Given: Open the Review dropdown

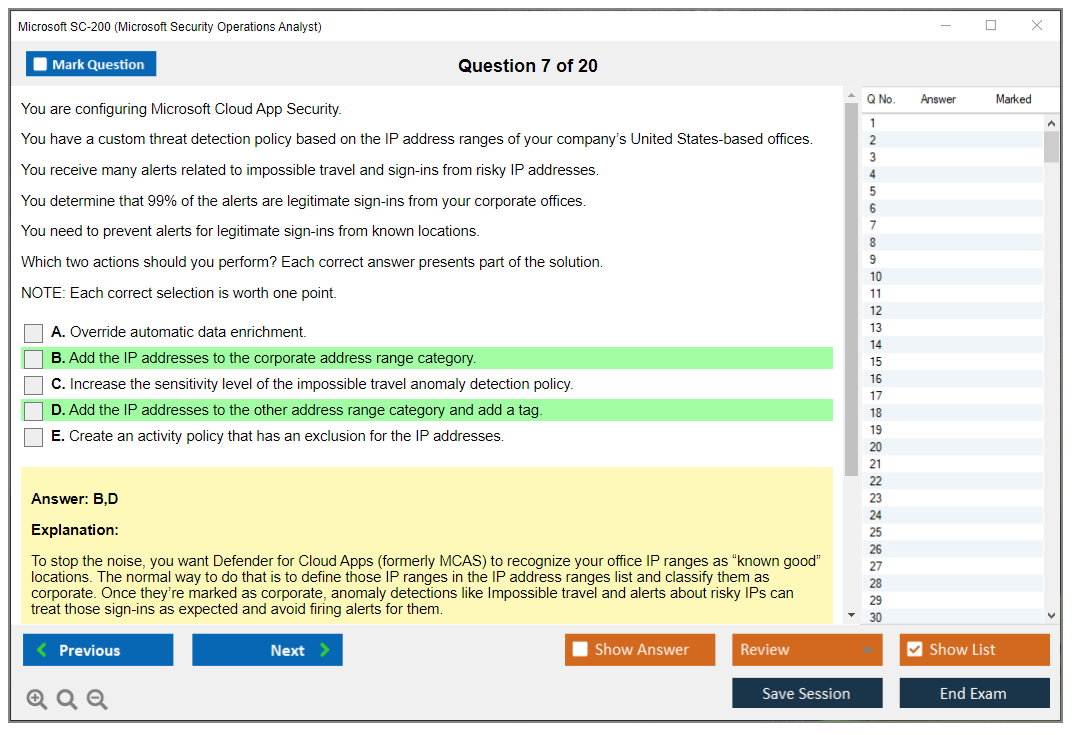Looking at the screenshot, I should [806, 649].
